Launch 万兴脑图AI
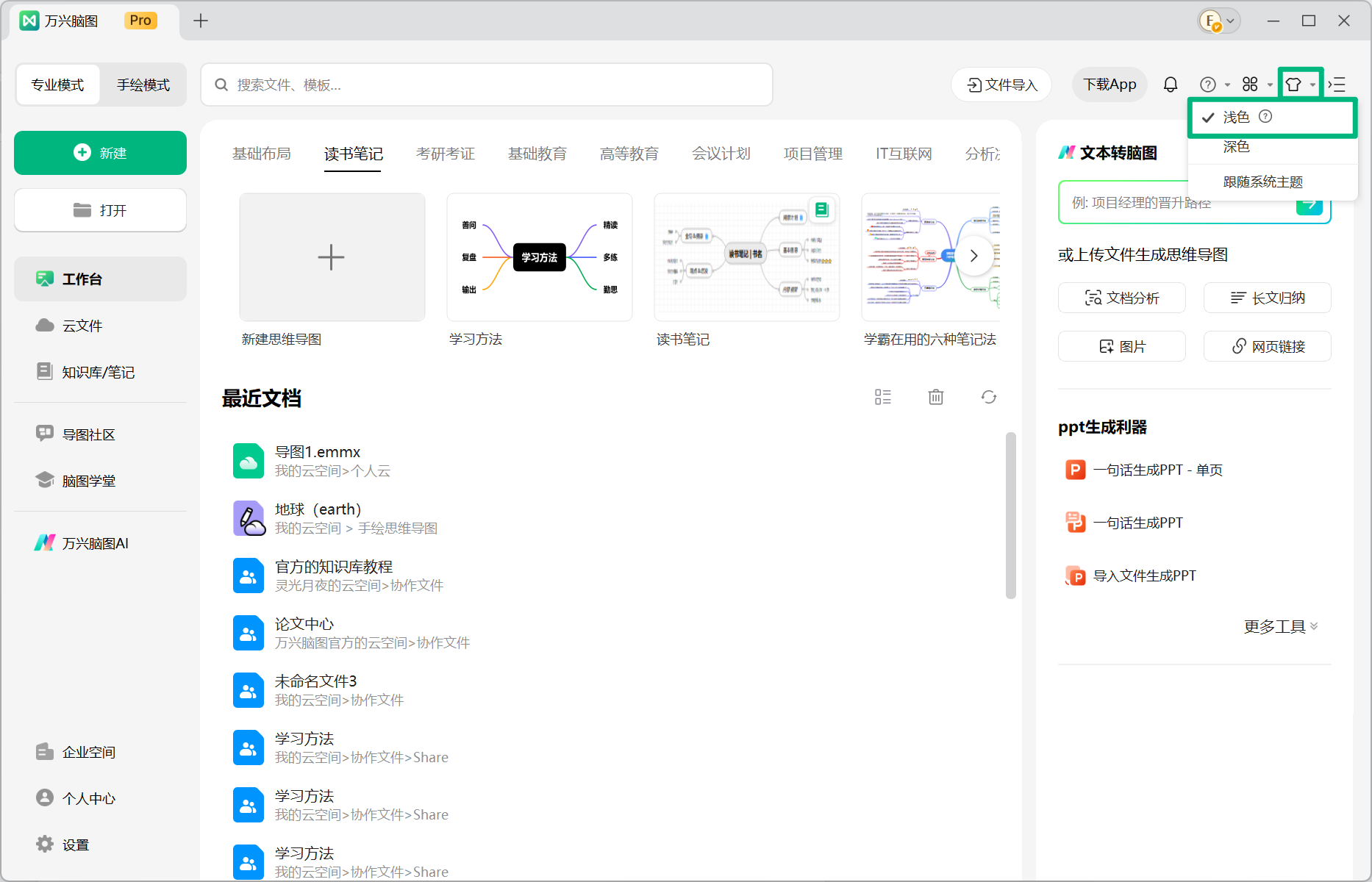The height and width of the screenshot is (882, 1372). click(100, 542)
